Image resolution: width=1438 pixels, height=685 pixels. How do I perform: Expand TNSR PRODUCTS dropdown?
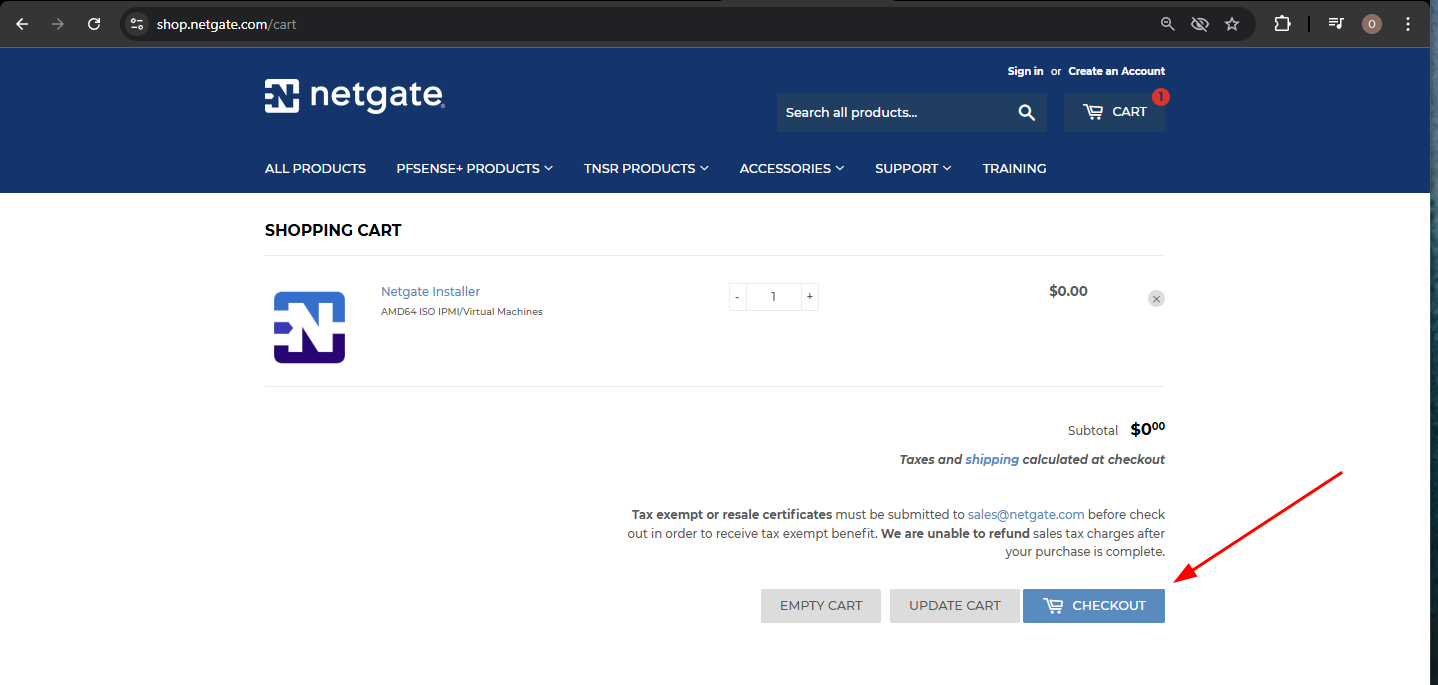click(x=646, y=168)
